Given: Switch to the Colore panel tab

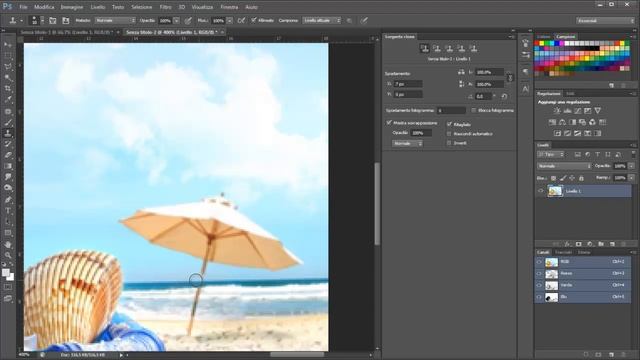Looking at the screenshot, I should point(544,37).
